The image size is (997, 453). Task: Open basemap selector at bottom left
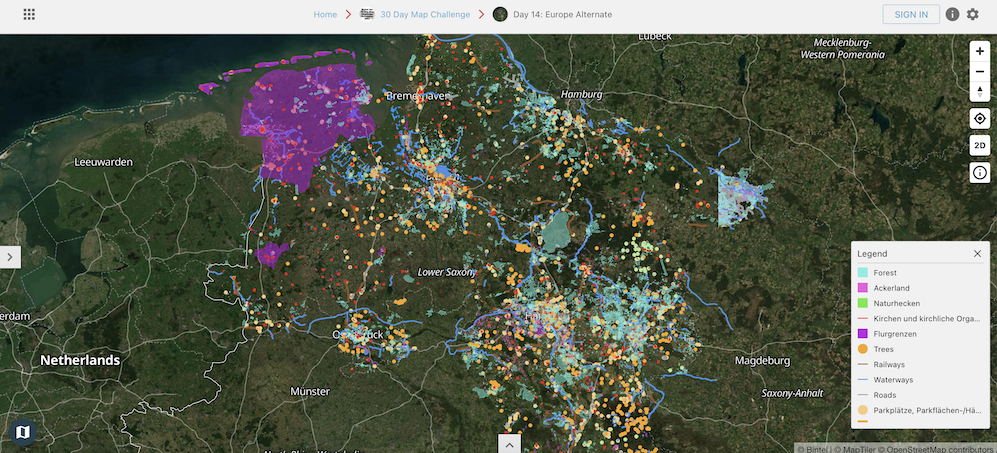click(x=23, y=432)
